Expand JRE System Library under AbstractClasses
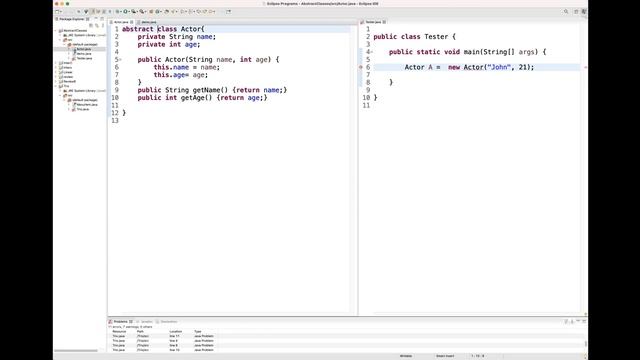640x360 pixels. 60,35
